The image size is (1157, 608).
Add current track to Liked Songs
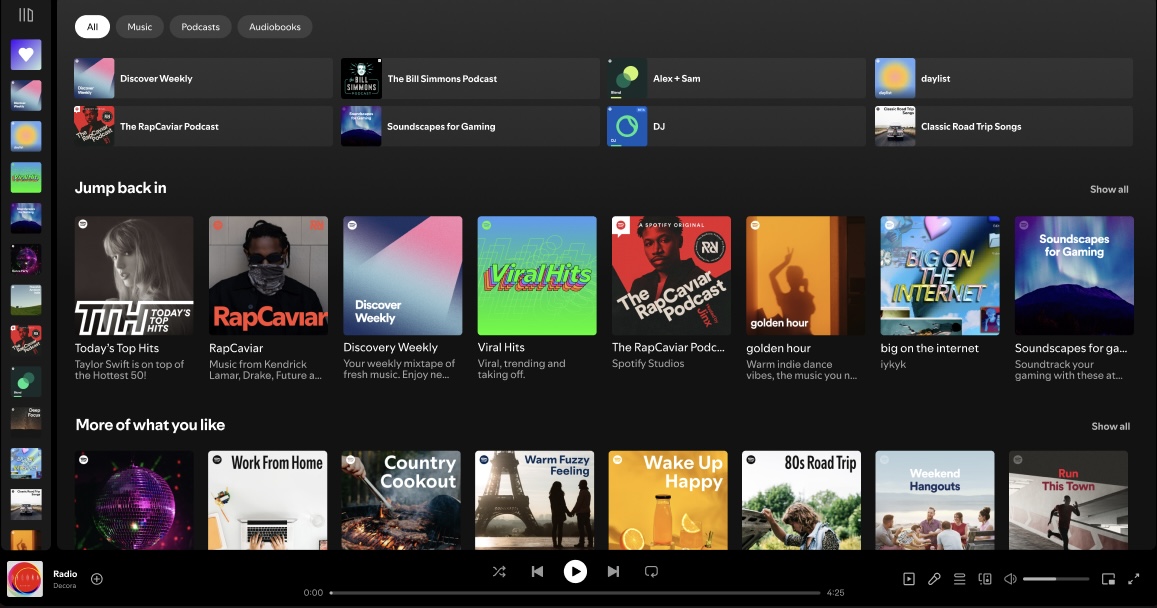[x=97, y=579]
